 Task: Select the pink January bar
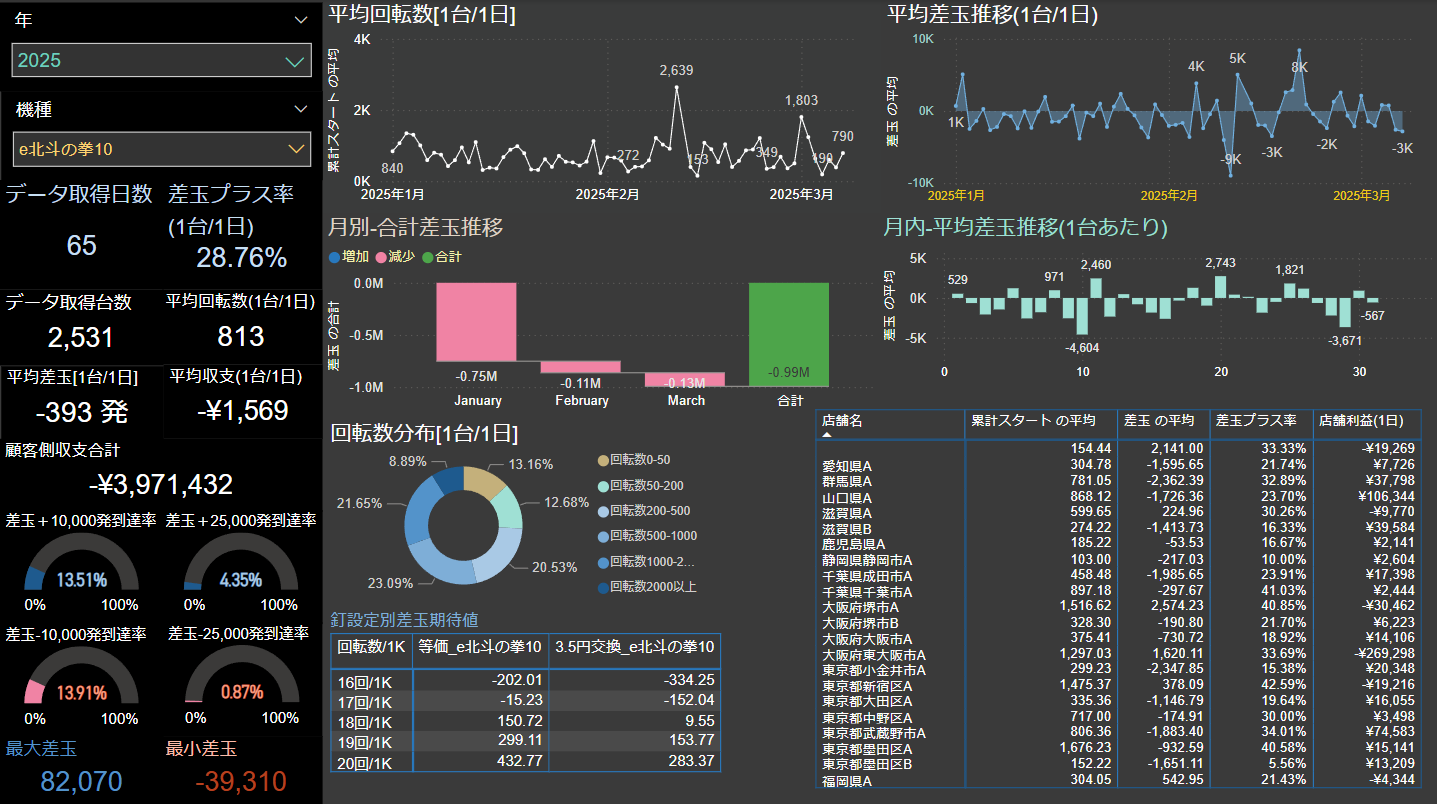pos(476,322)
